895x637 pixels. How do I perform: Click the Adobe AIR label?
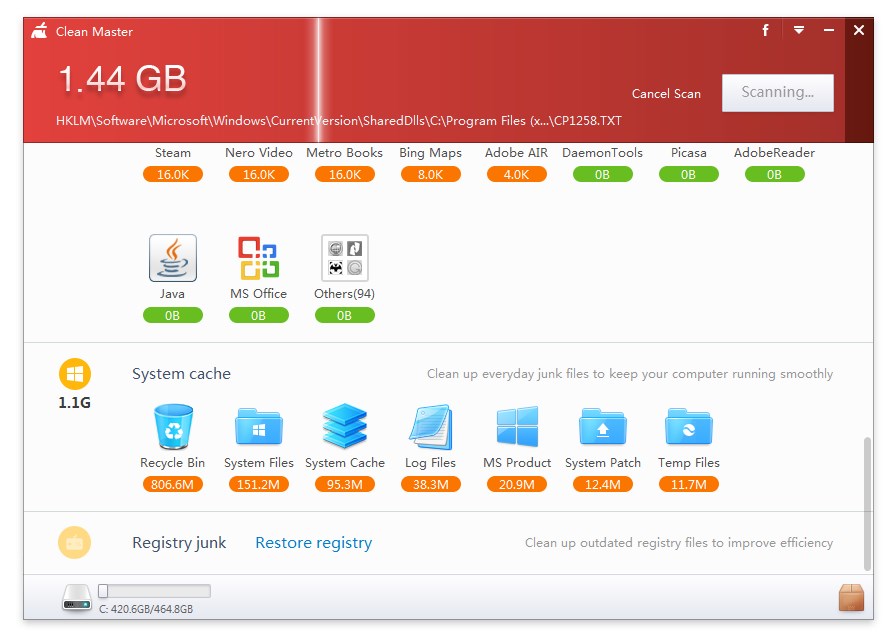coord(517,152)
